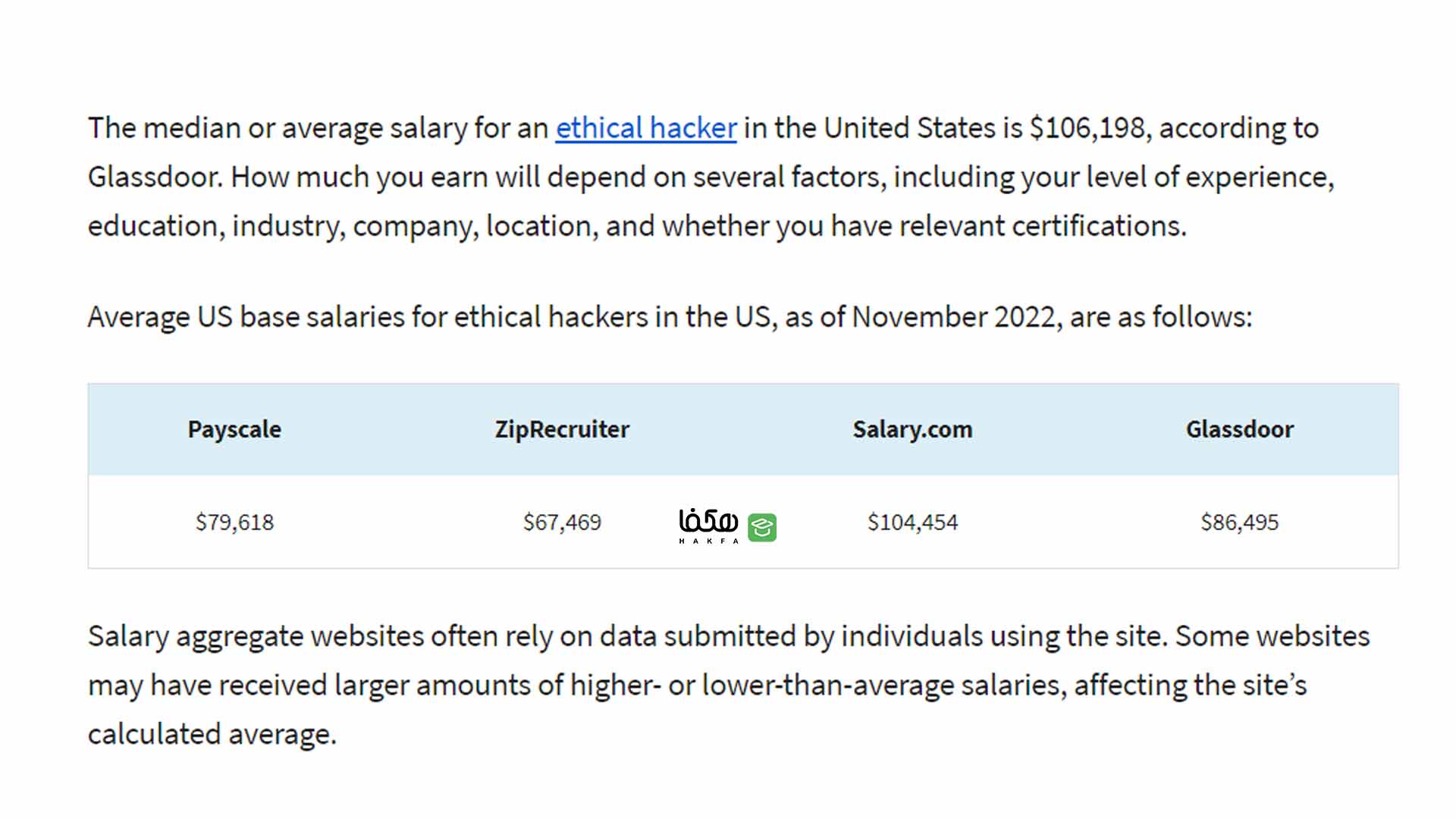The height and width of the screenshot is (819, 1456).
Task: Click the words The median or average salary
Action: [x=278, y=128]
